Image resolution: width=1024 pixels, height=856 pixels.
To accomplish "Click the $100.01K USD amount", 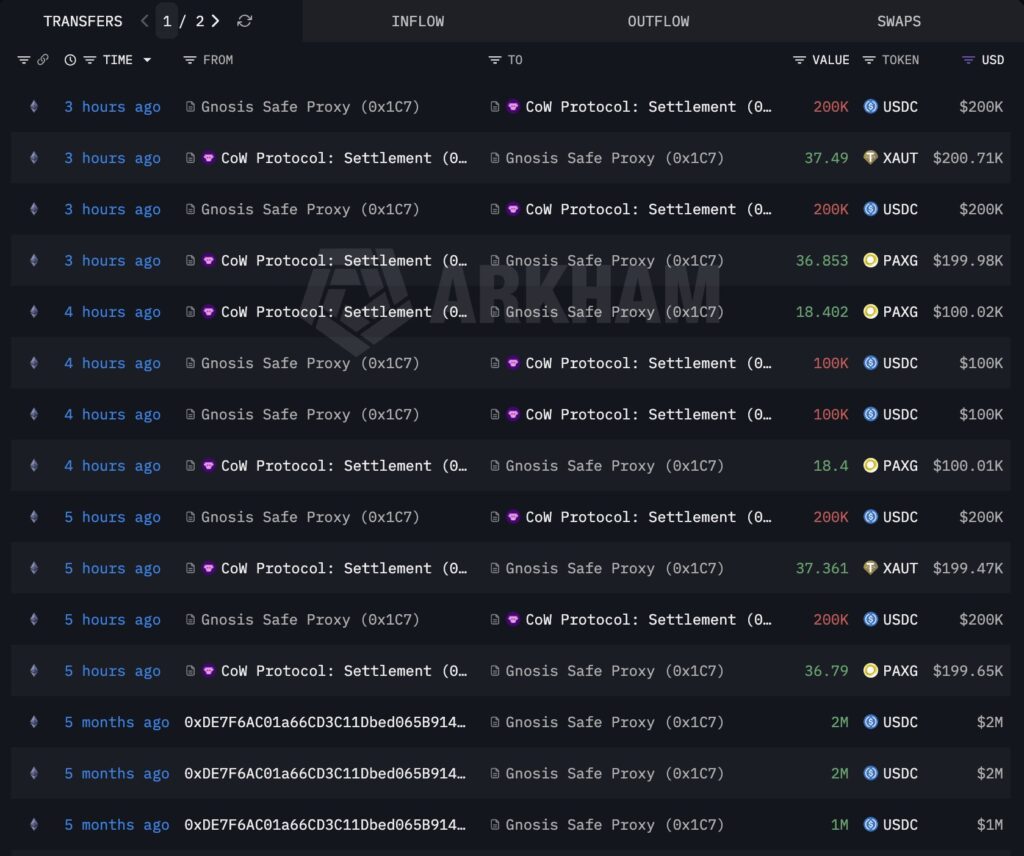I will coord(968,466).
